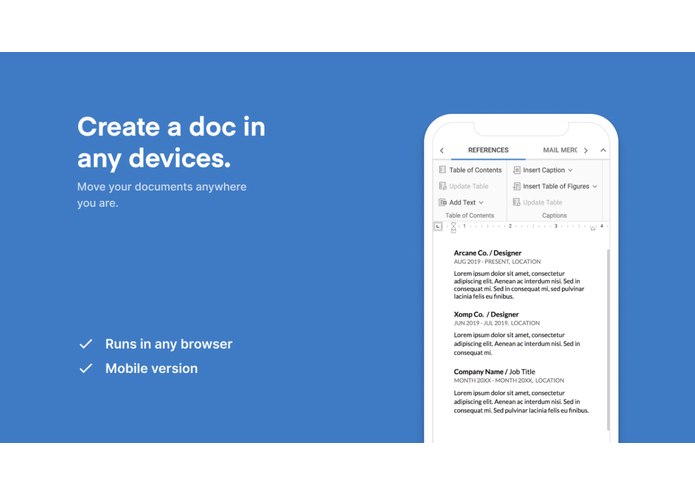Switch to the MAIL MERGE tab
This screenshot has height=494, width=695.
coord(560,150)
